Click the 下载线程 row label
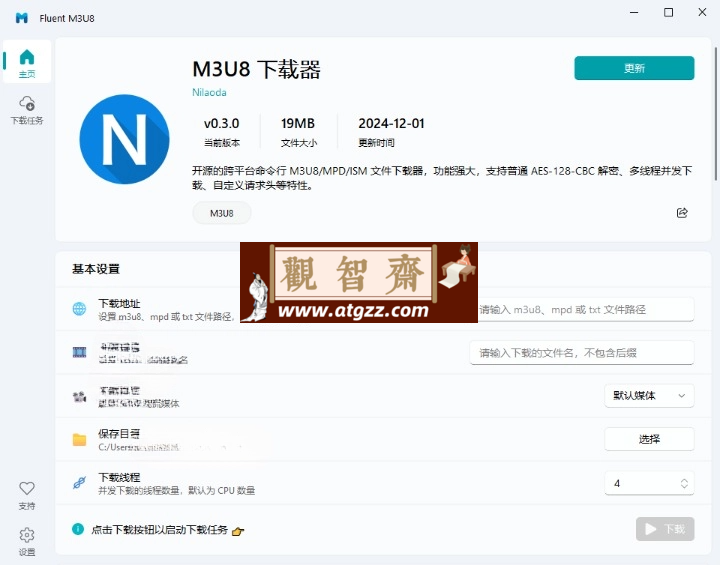This screenshot has height=565, width=720. 119,477
